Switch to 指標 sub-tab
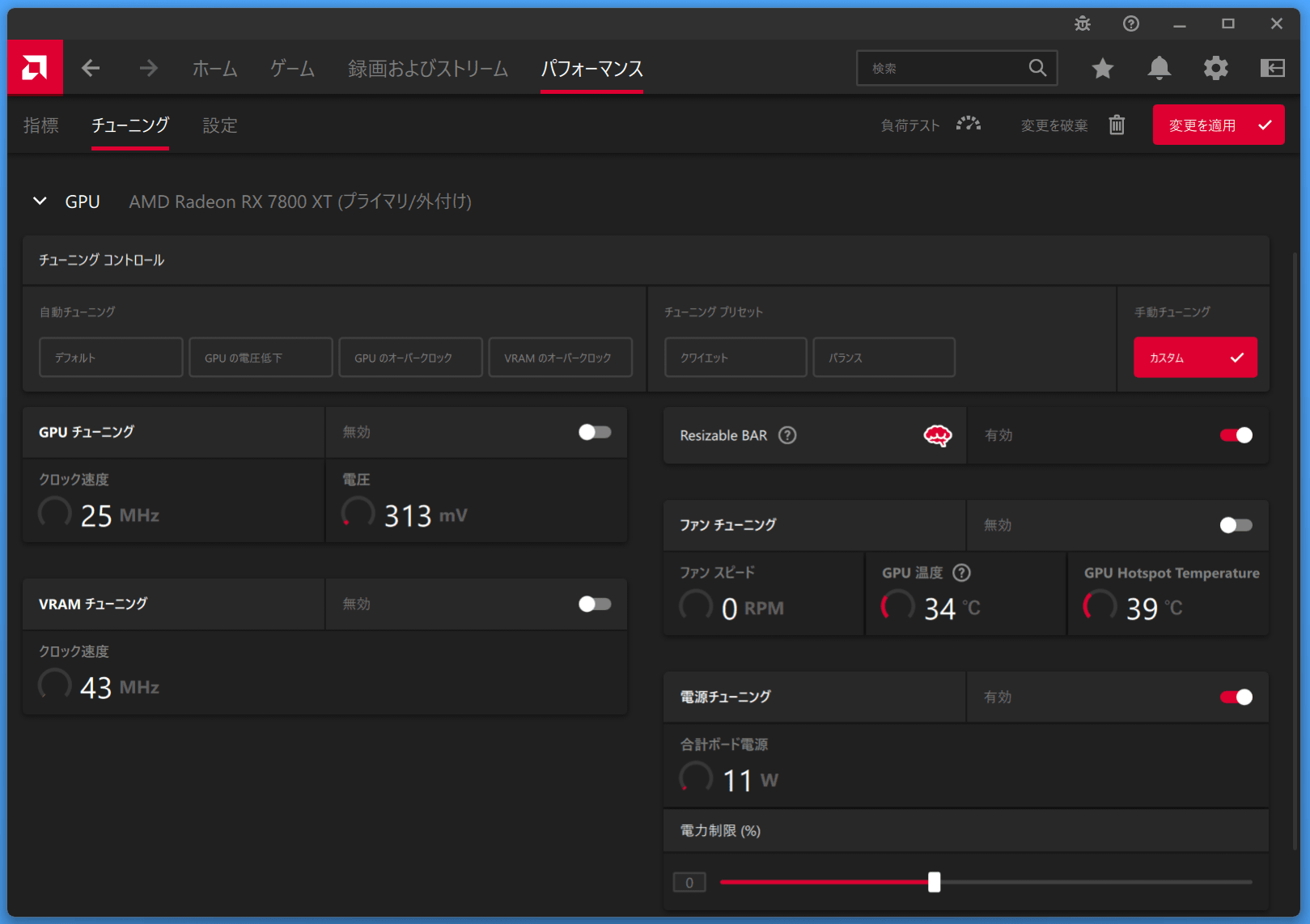The width and height of the screenshot is (1310, 924). 41,125
